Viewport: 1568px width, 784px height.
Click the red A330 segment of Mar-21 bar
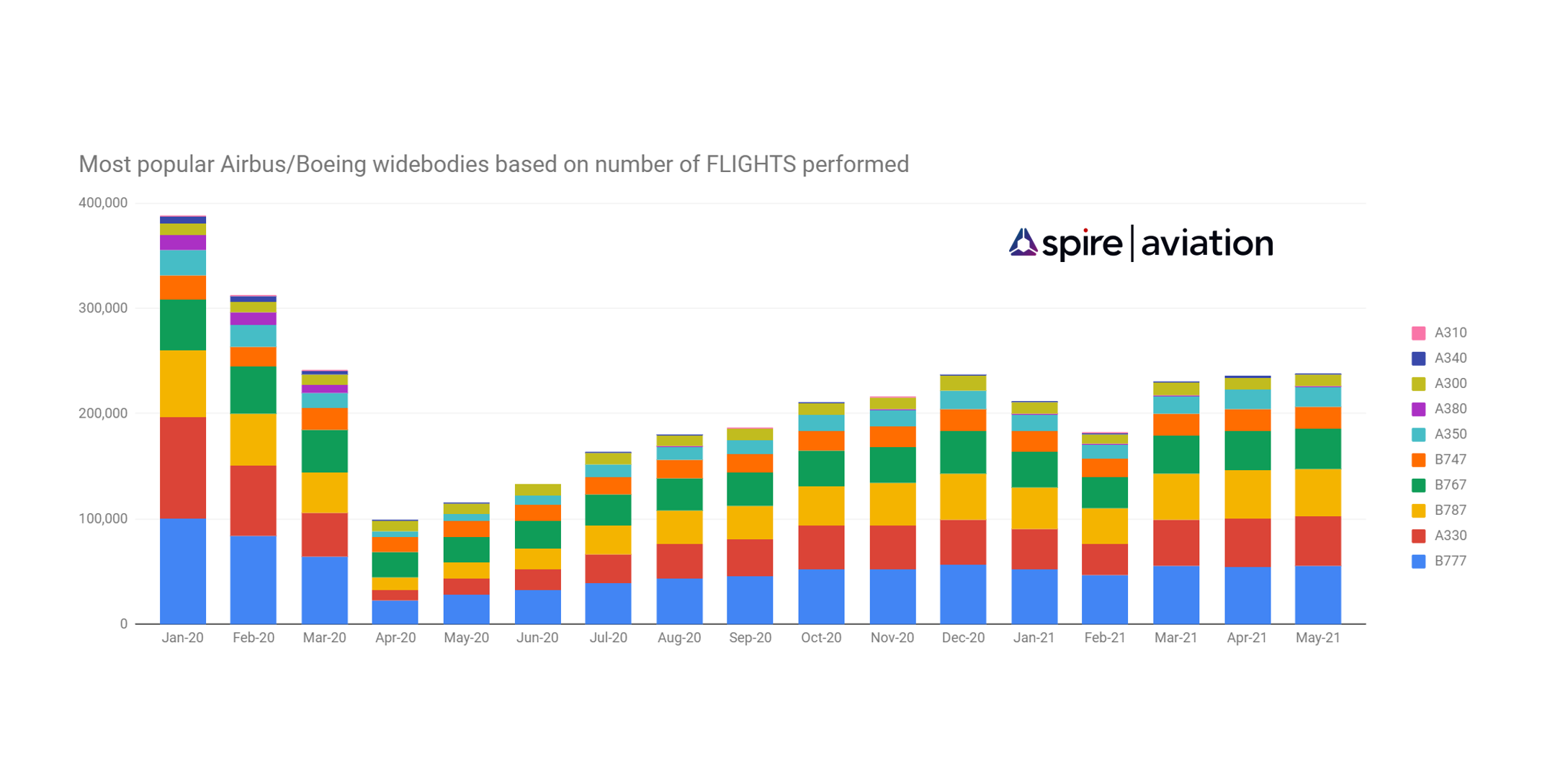(x=1176, y=543)
